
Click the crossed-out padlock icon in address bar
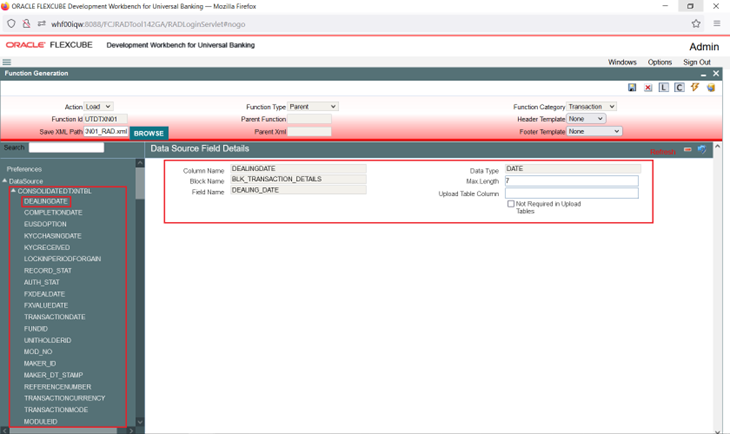(26, 24)
